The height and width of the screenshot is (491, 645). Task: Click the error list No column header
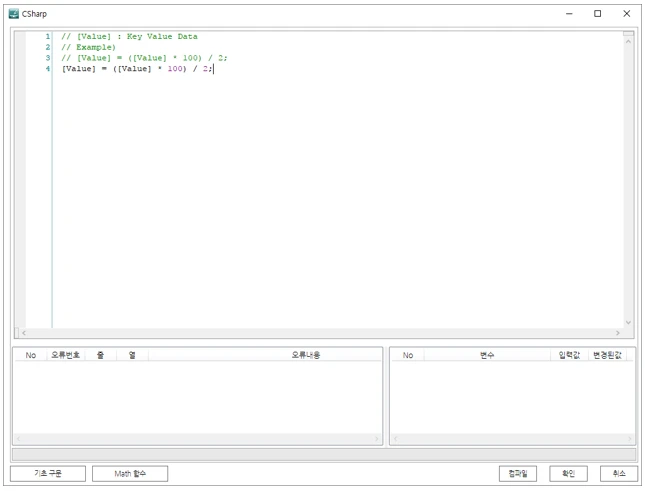[x=31, y=355]
